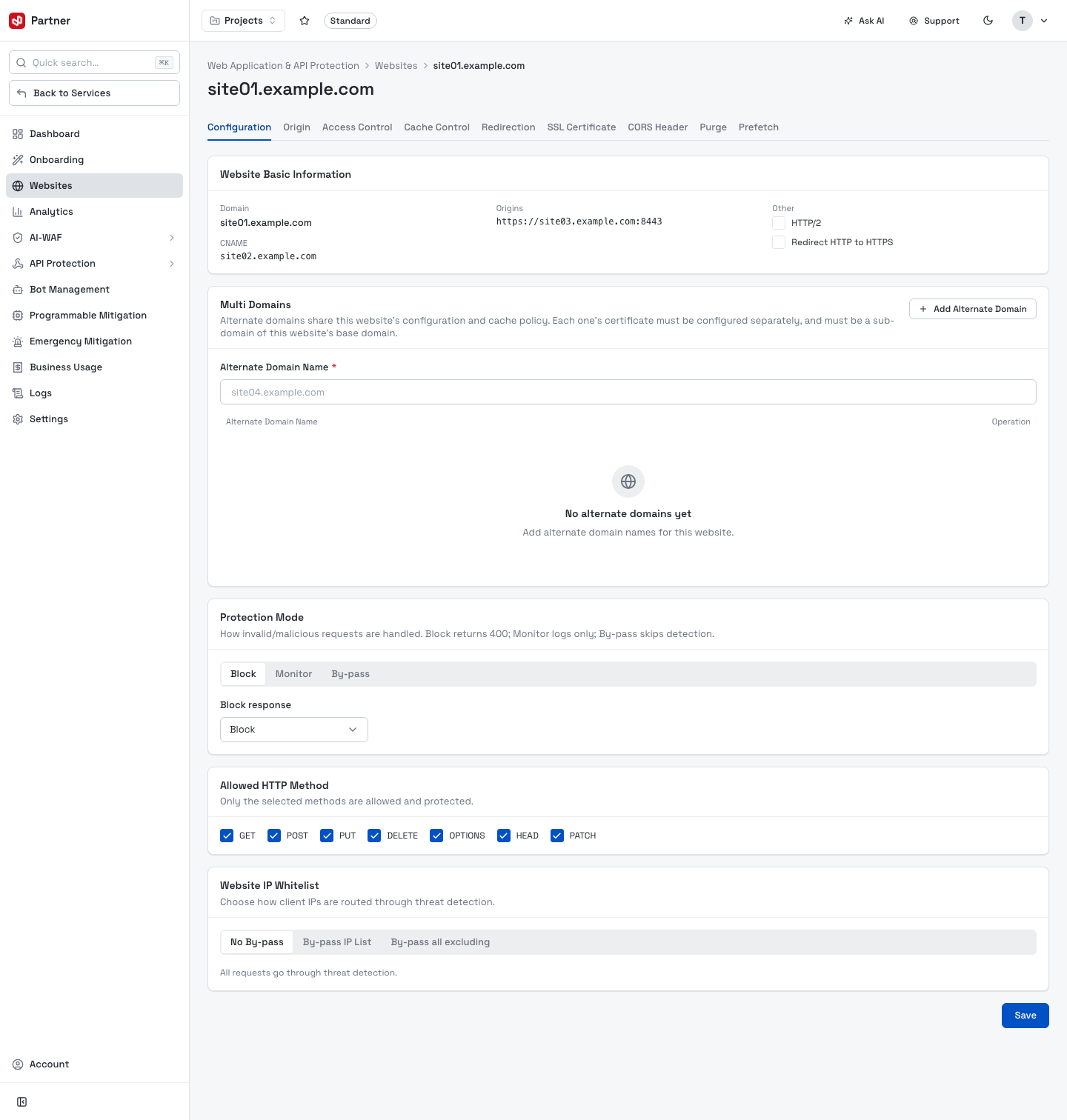Click the Settings gear icon
The width and height of the screenshot is (1067, 1120).
18,419
